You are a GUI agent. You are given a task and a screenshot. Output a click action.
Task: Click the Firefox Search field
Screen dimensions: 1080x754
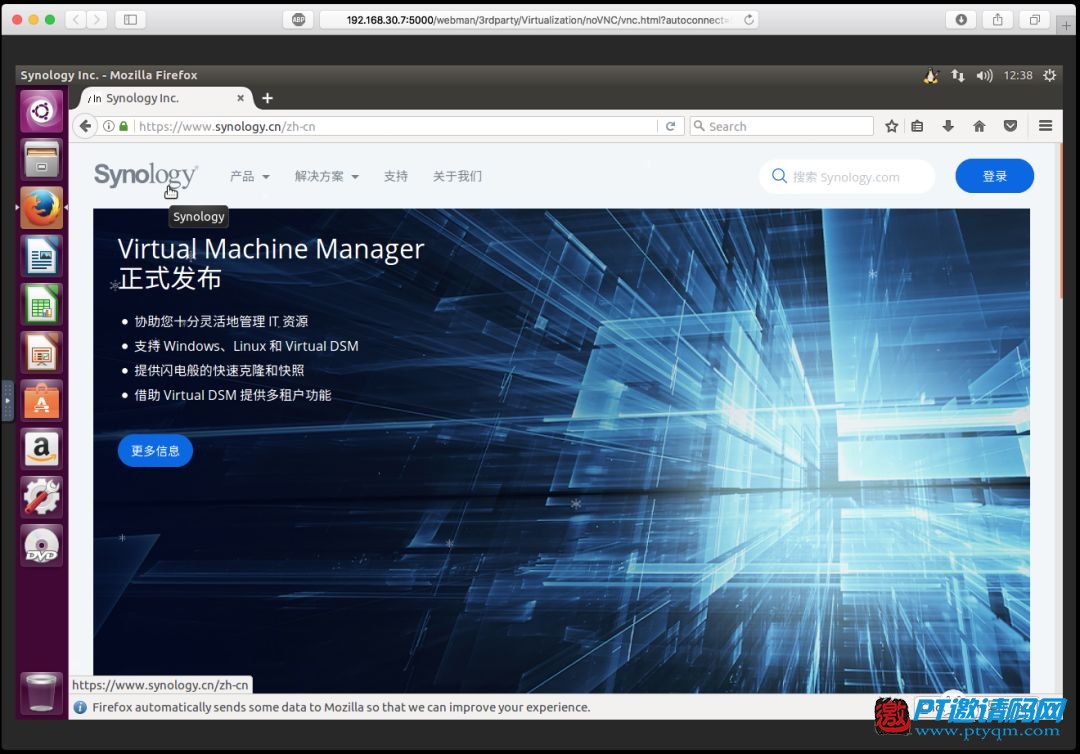tap(782, 126)
